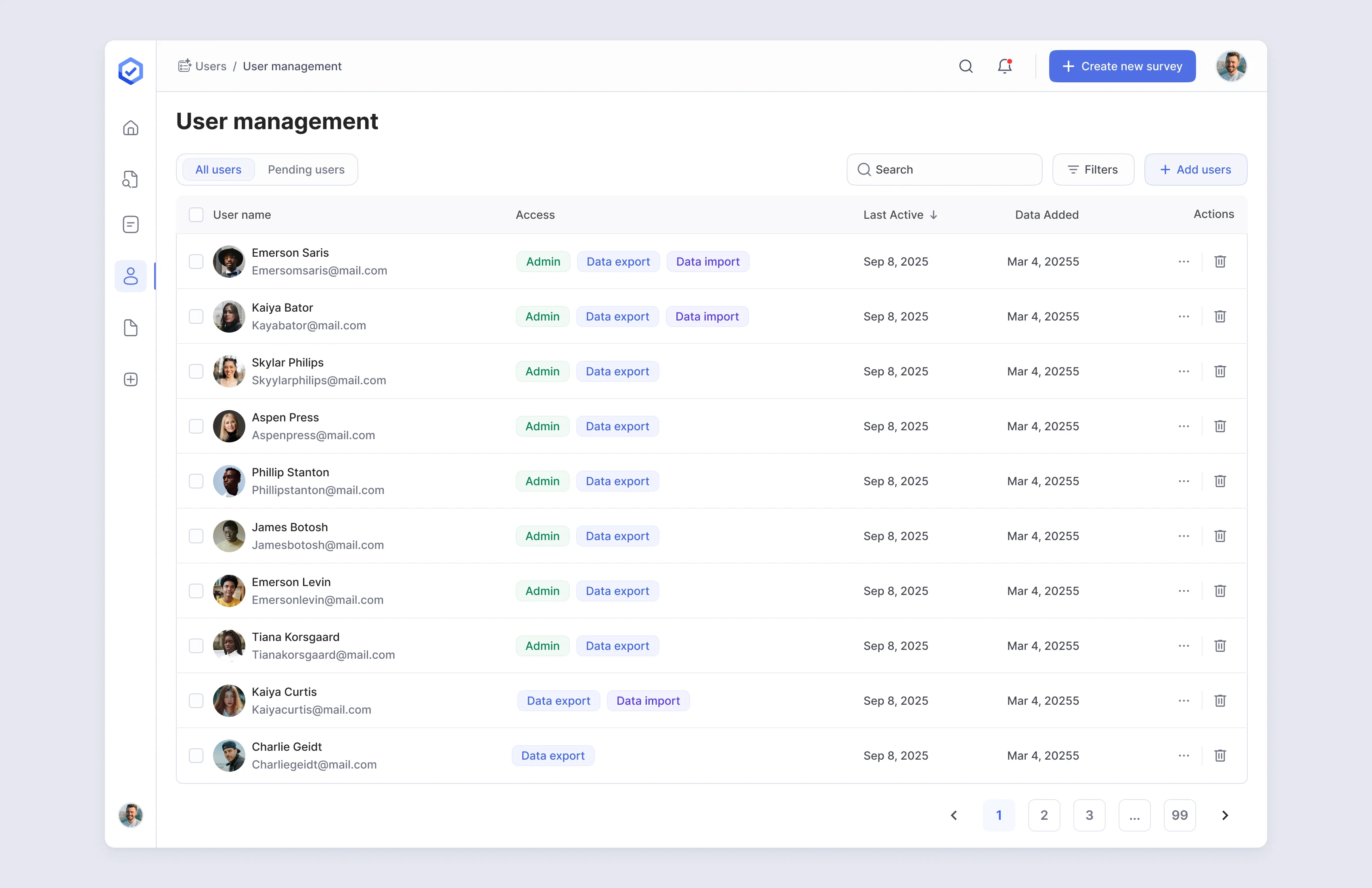The image size is (1372, 888).
Task: Check the select-all checkbox in the header
Action: tap(196, 214)
